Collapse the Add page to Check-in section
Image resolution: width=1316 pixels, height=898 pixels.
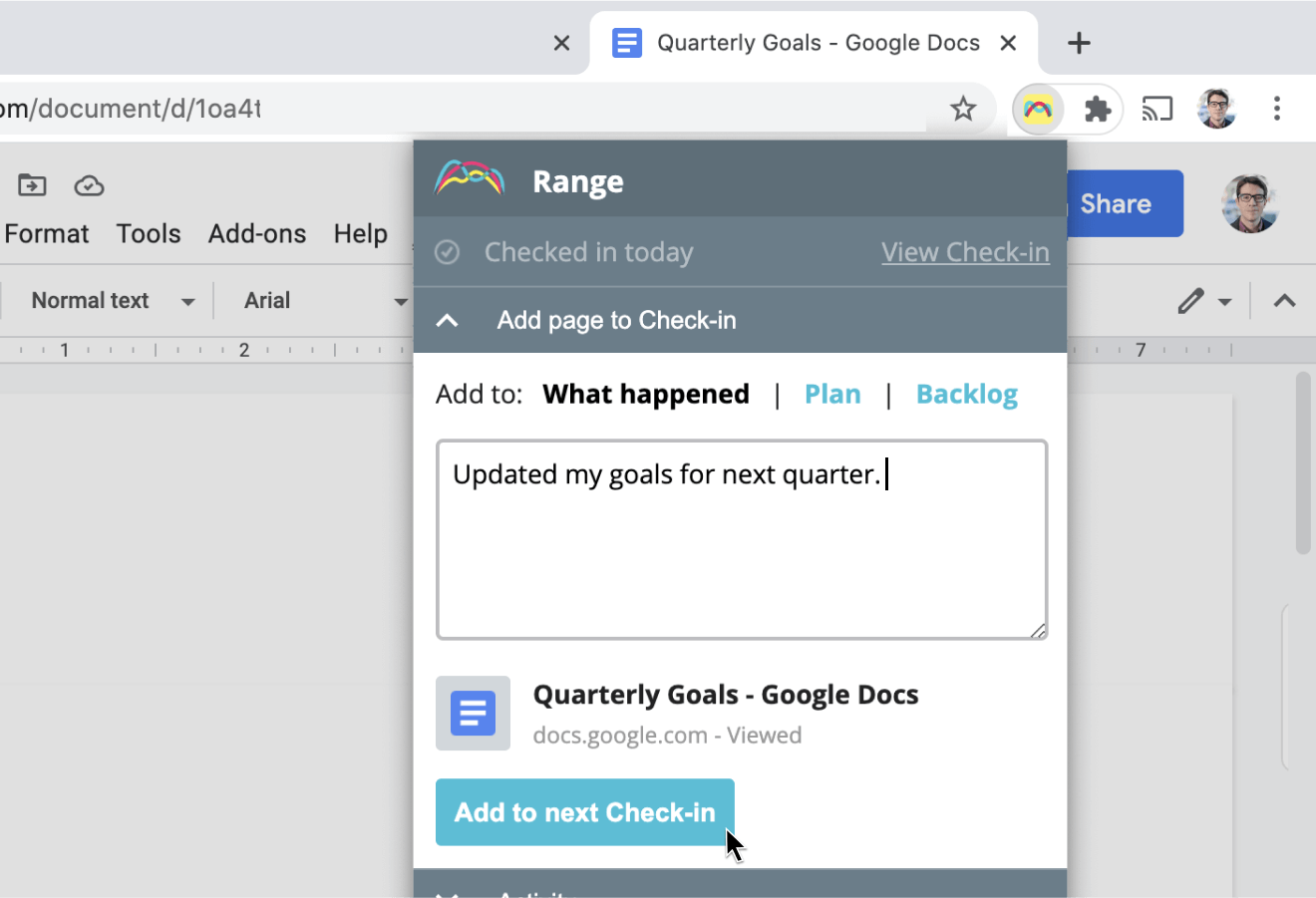447,320
